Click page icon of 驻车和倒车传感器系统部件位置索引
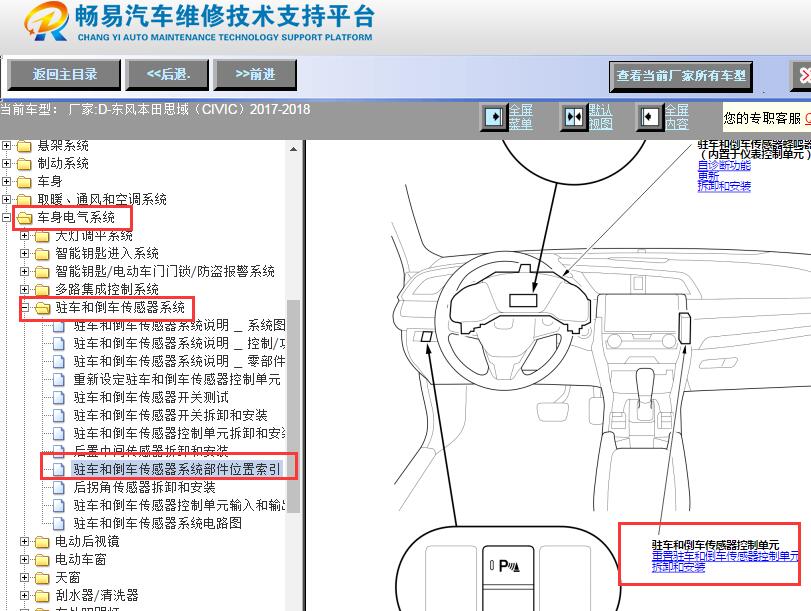The height and width of the screenshot is (611, 811). (x=59, y=469)
